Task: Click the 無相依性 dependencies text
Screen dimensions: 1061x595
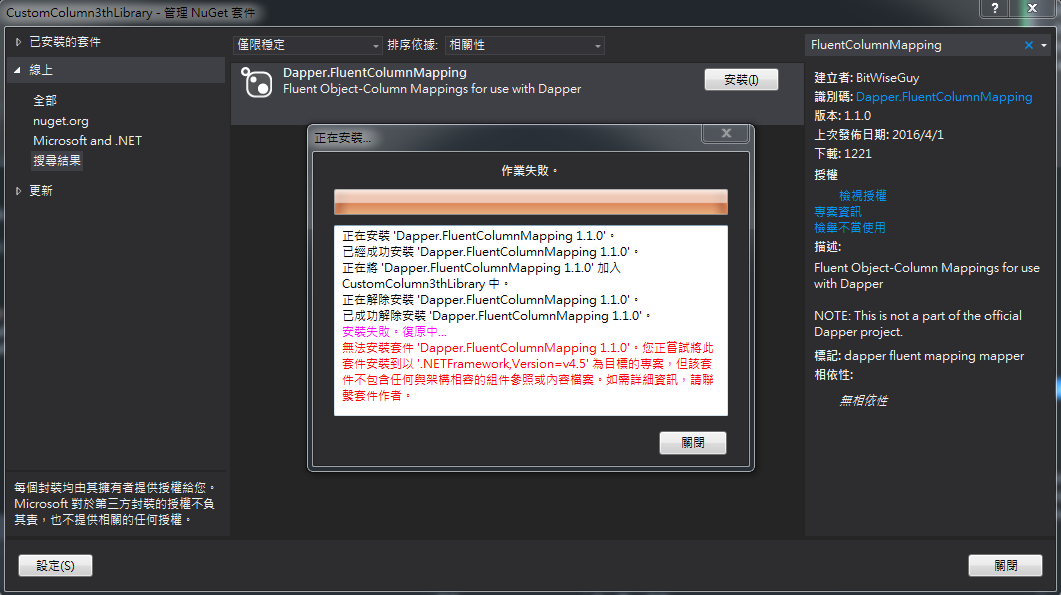Action: click(863, 401)
